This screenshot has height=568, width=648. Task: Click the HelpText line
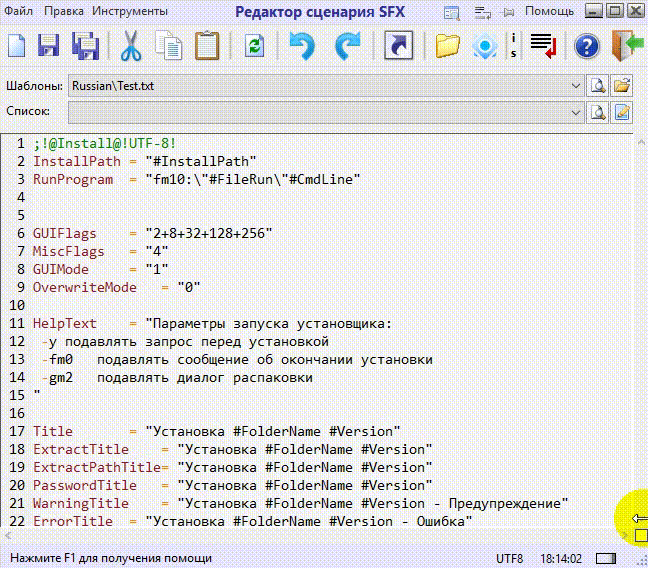pos(212,323)
